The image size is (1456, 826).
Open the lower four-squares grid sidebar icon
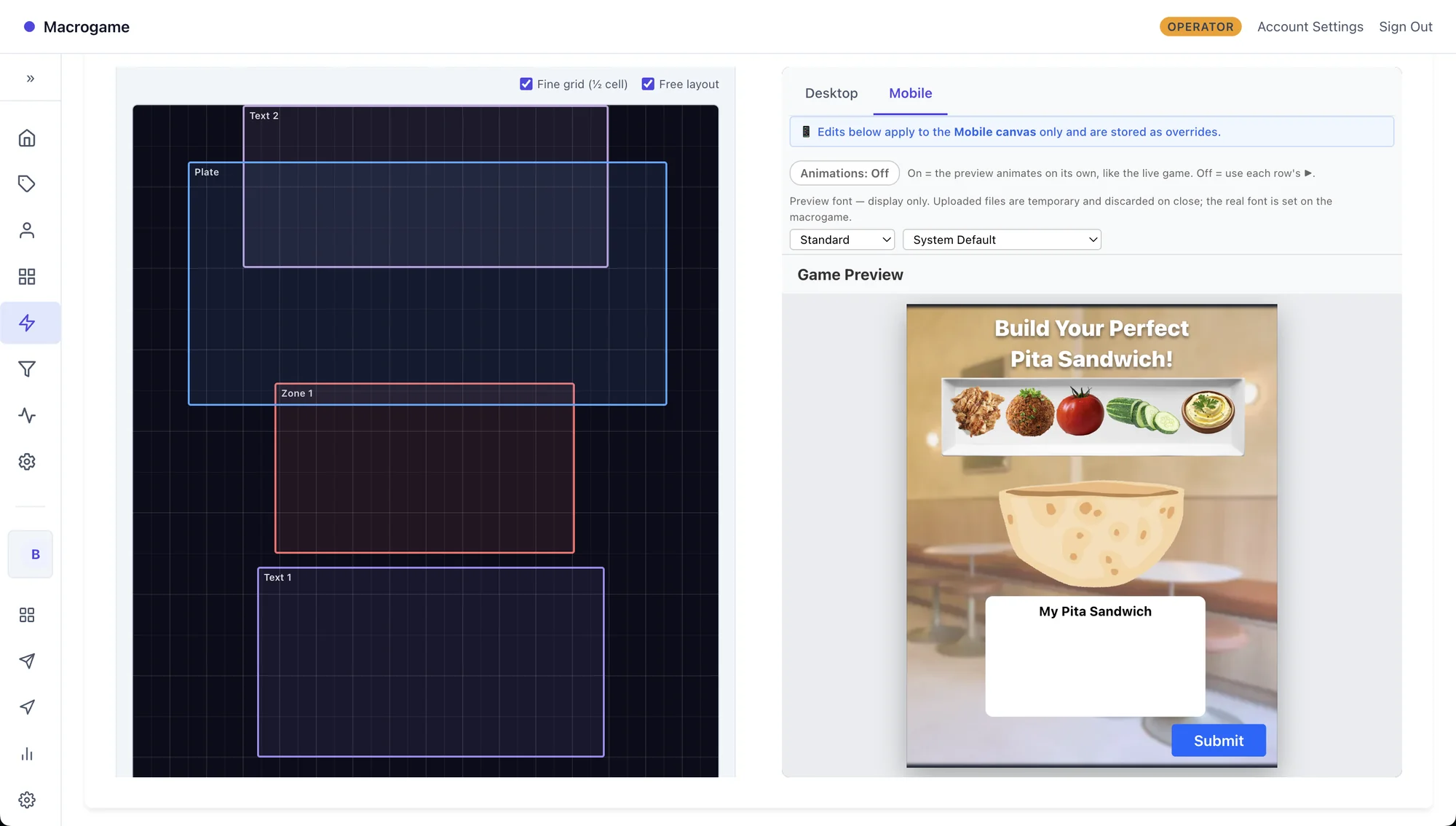pos(27,615)
